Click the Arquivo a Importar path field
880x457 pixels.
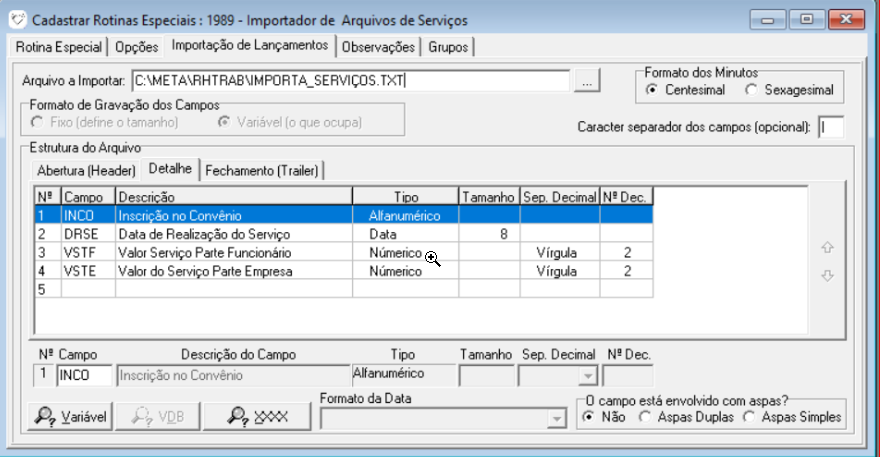click(x=350, y=82)
